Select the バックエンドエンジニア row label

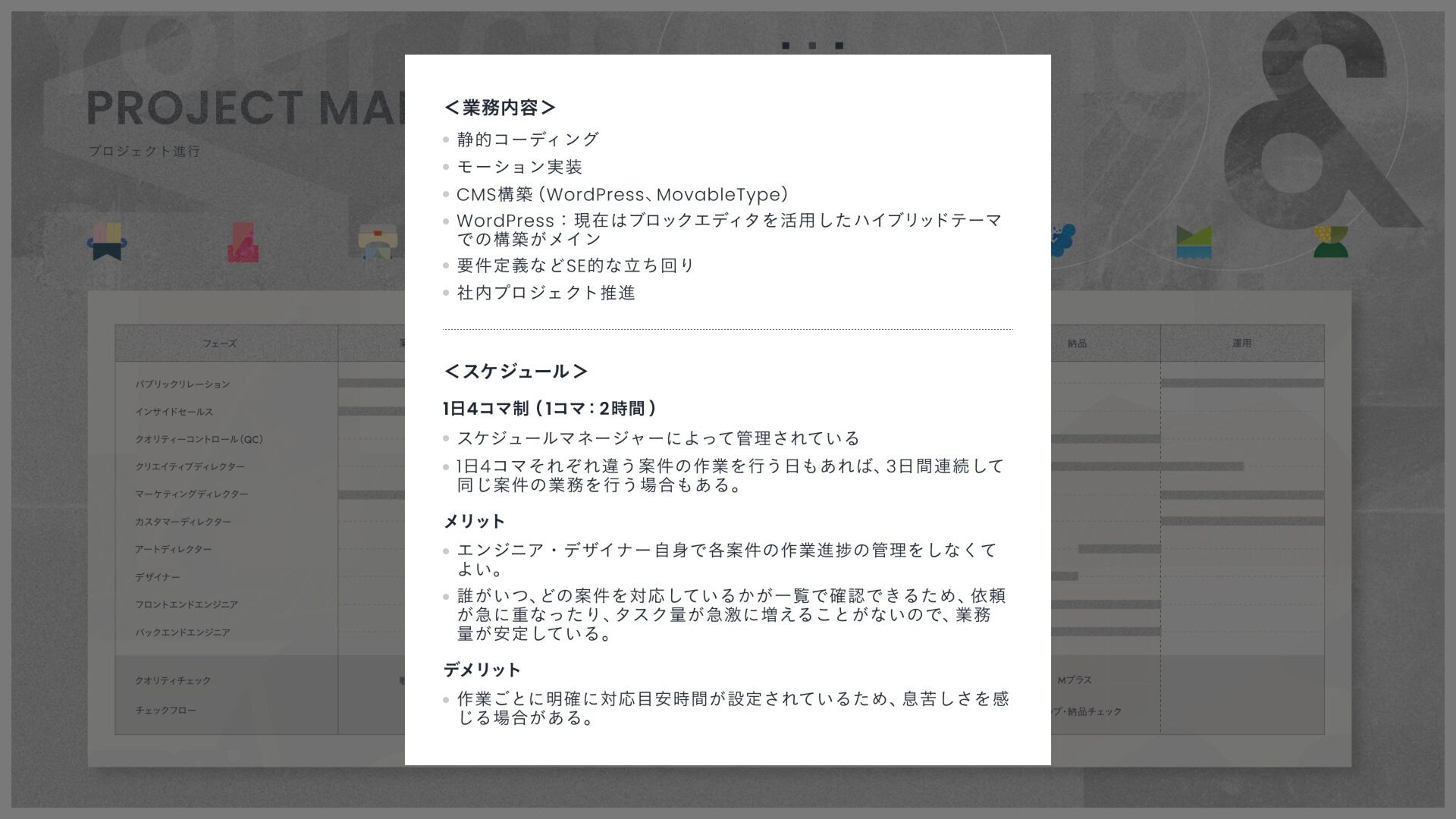[x=183, y=632]
